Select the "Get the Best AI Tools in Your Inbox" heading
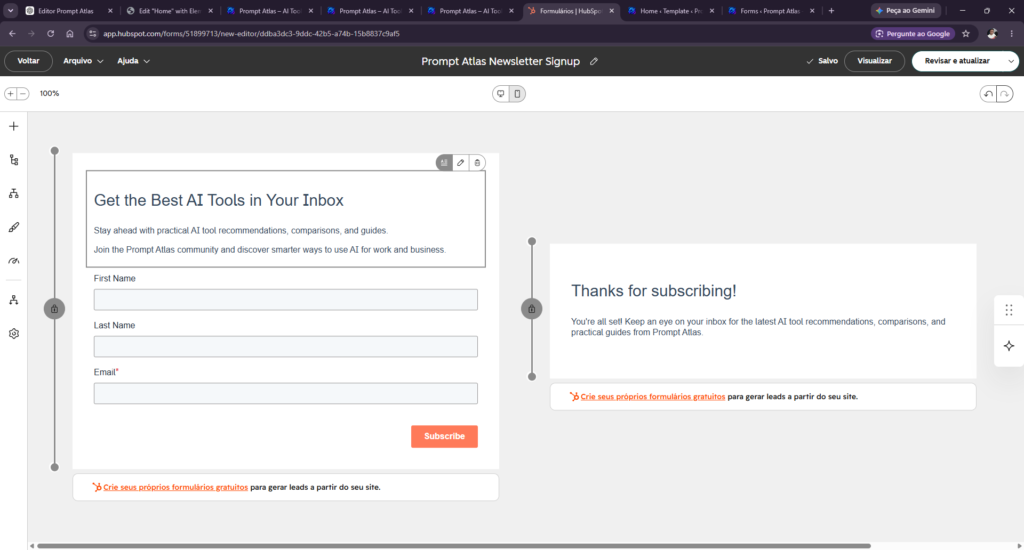 click(x=219, y=200)
